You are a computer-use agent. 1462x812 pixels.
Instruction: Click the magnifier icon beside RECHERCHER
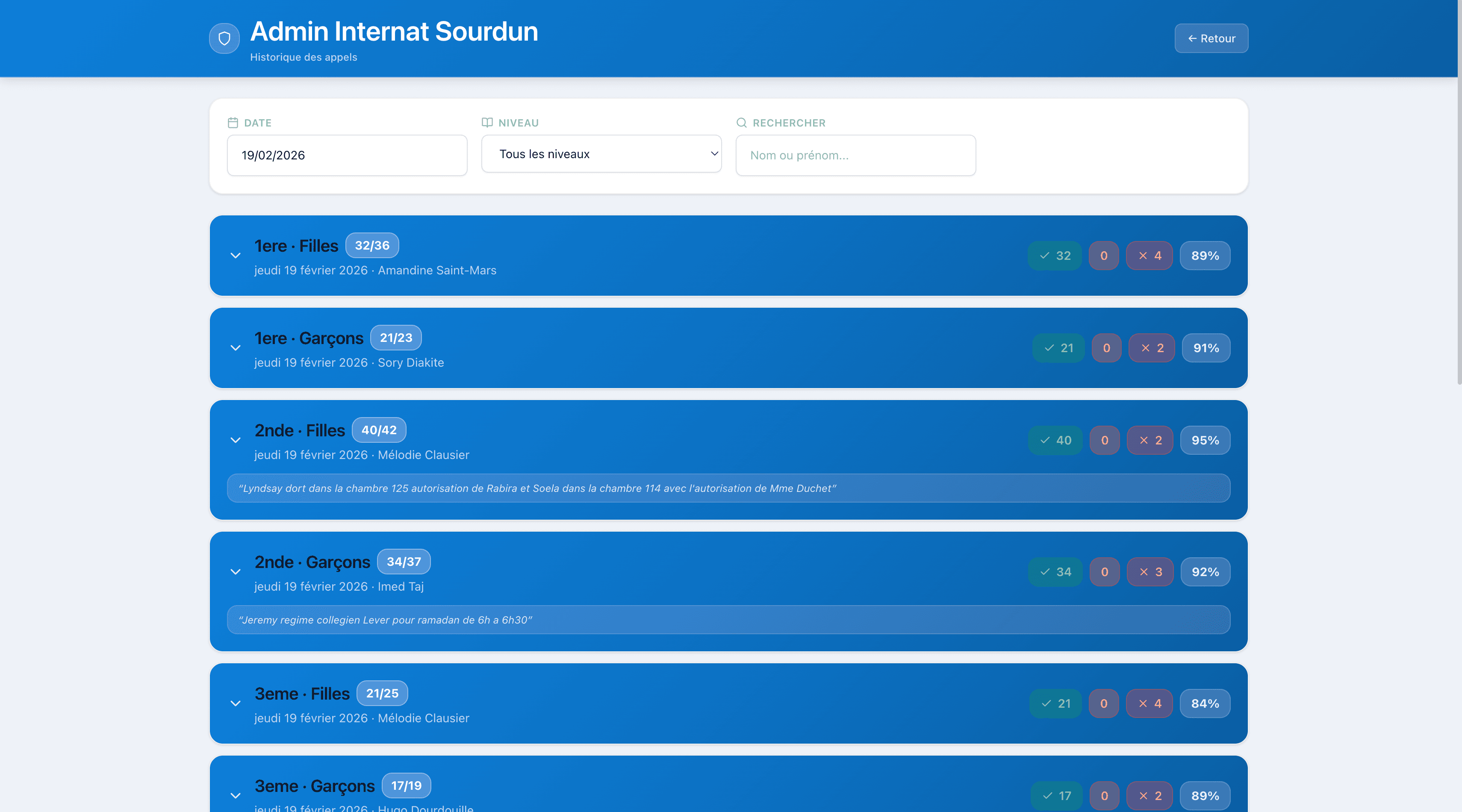(x=741, y=123)
